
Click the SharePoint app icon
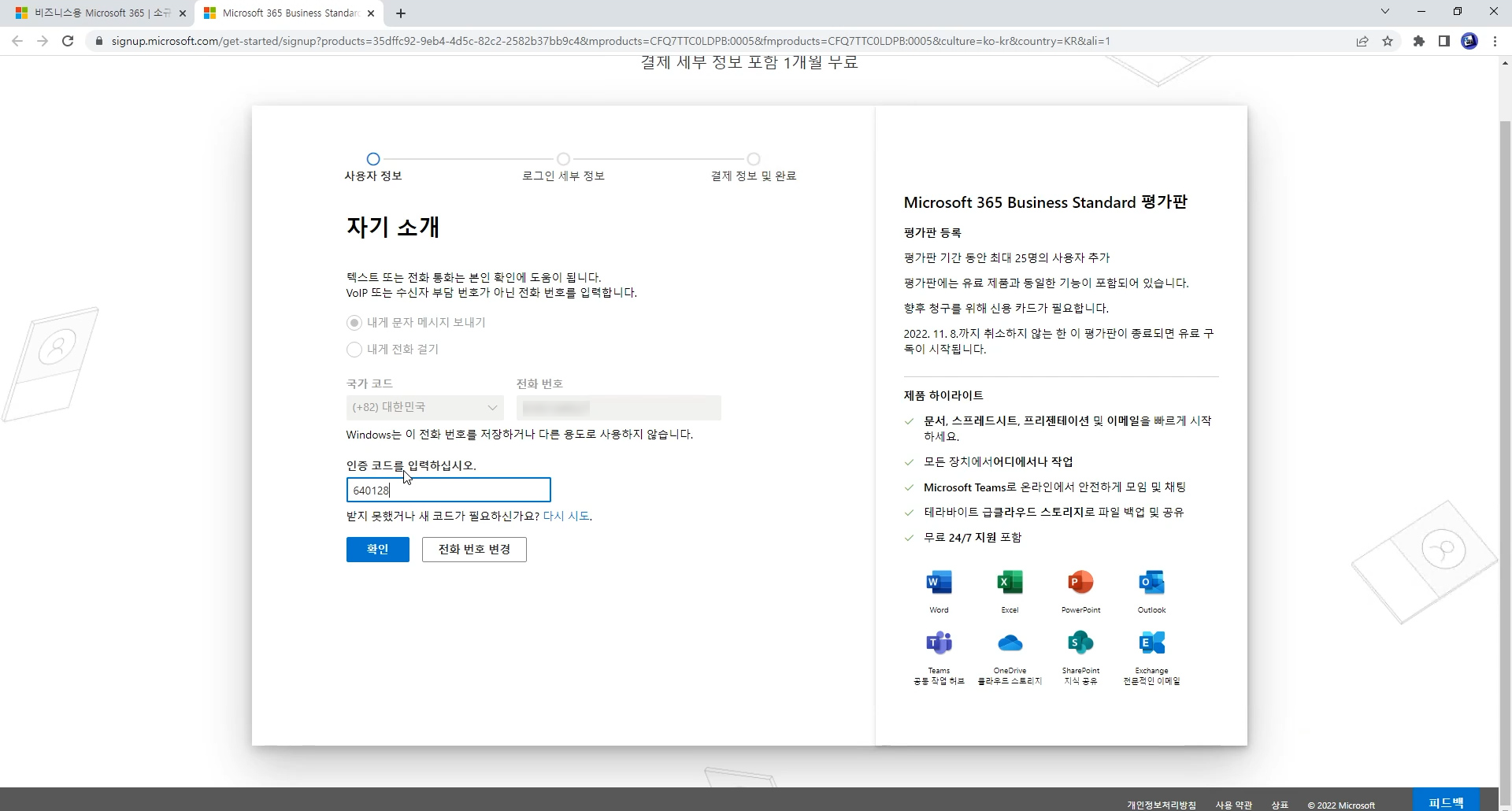coord(1080,643)
